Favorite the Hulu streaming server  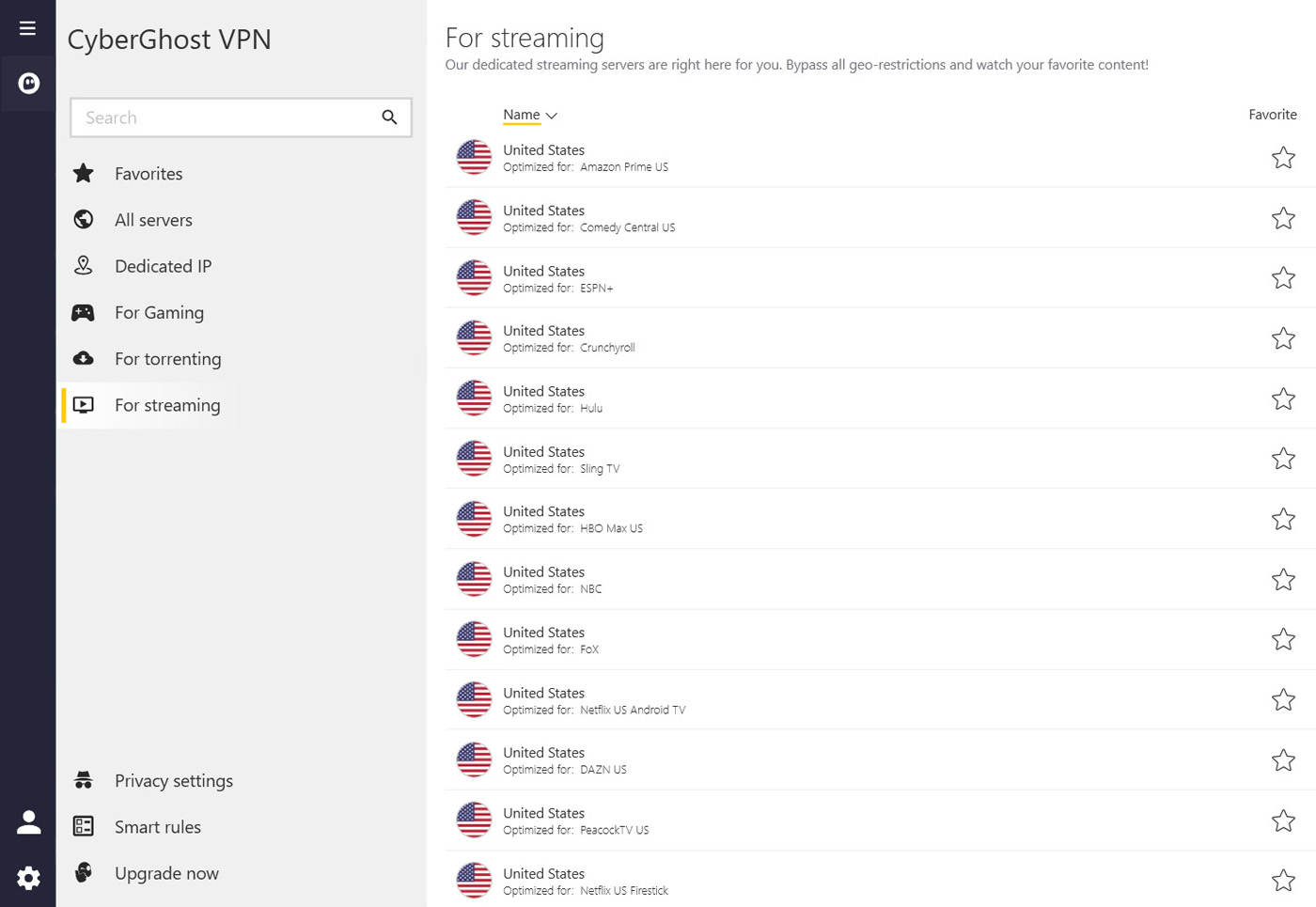(1283, 399)
